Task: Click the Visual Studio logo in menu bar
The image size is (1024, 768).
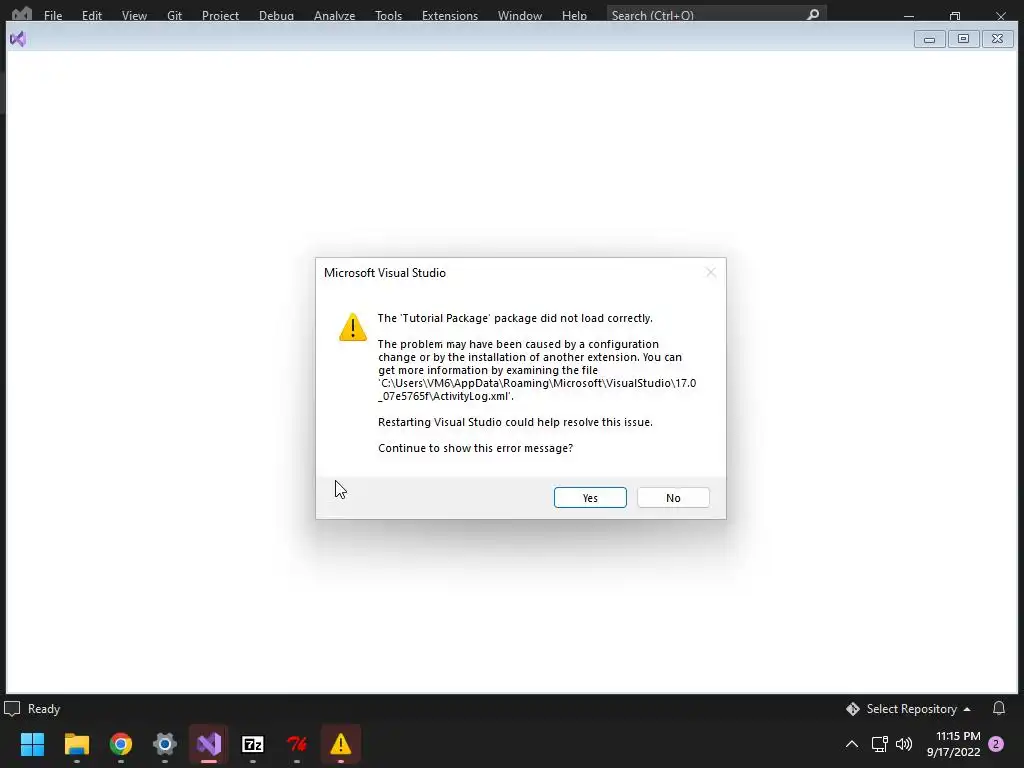Action: coord(22,14)
